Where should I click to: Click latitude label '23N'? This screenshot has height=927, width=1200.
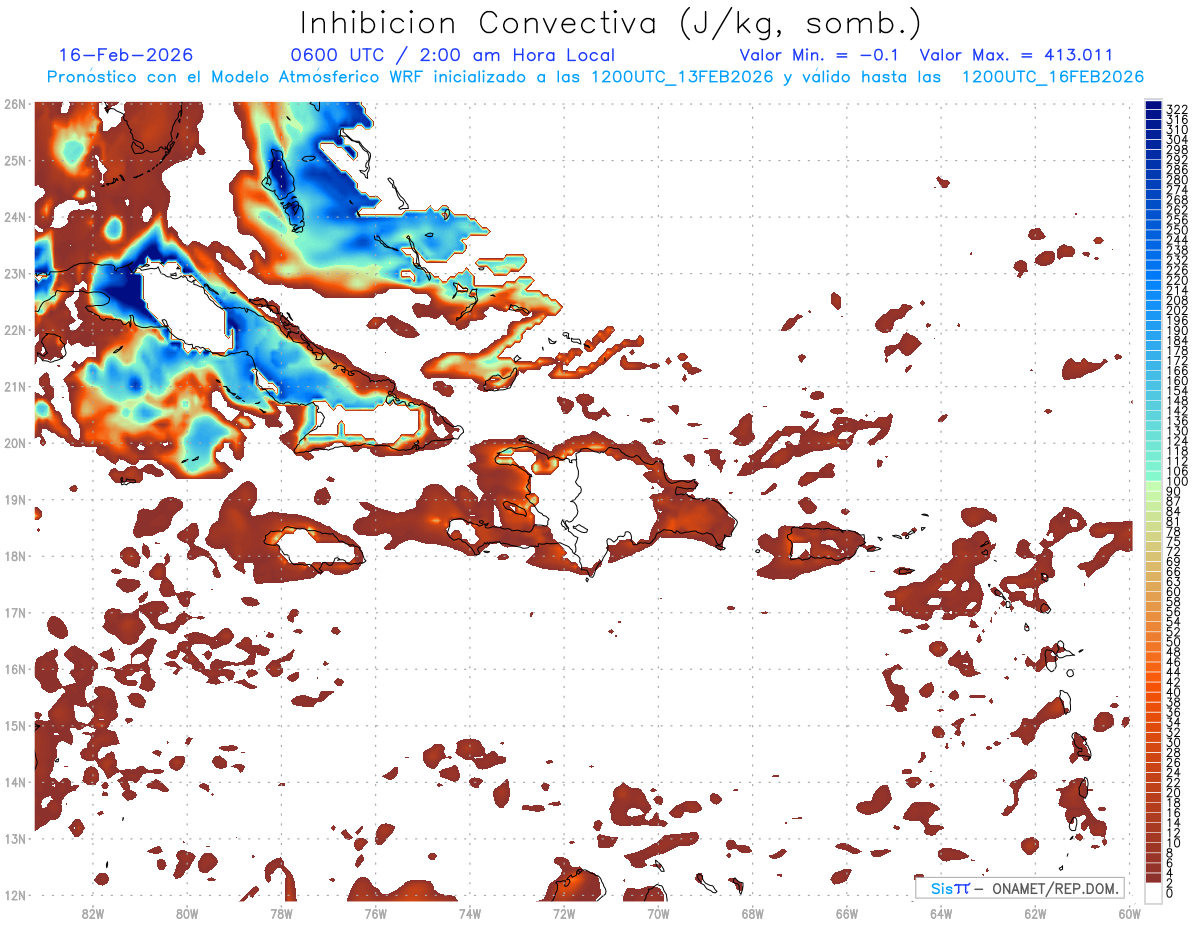[x=15, y=273]
